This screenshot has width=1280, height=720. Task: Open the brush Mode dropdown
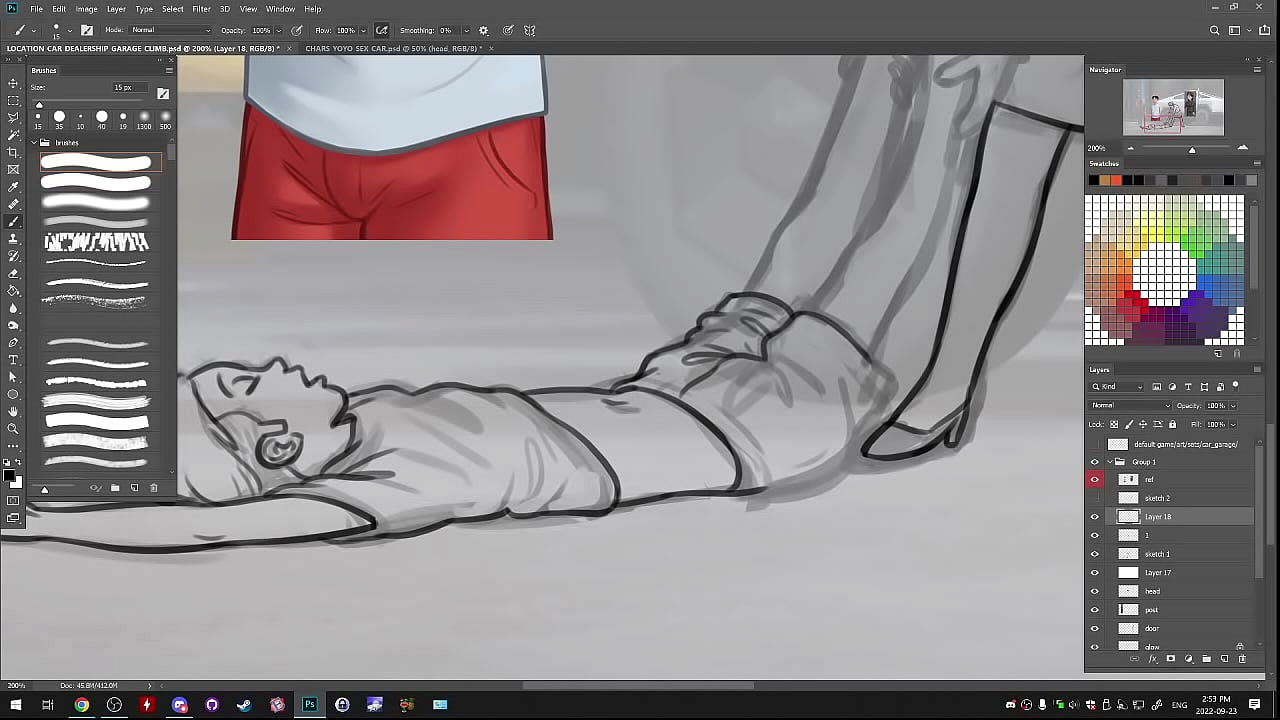coord(170,31)
